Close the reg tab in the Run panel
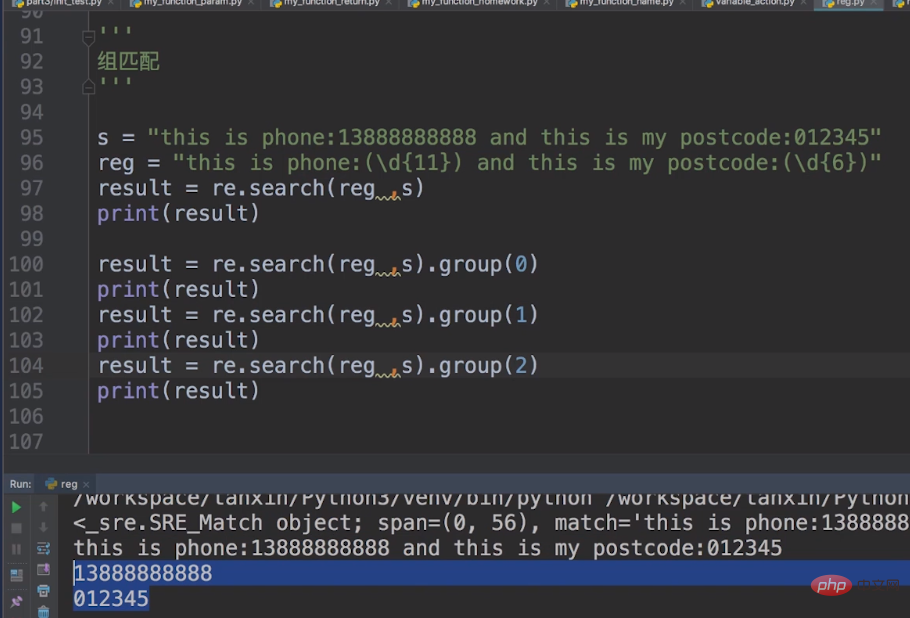This screenshot has width=910, height=618. [86, 485]
